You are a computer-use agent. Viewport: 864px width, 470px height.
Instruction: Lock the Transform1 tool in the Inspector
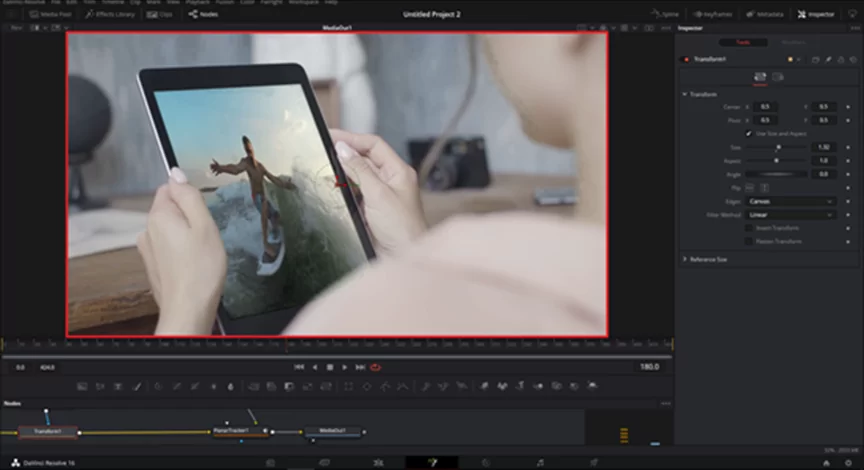click(x=841, y=60)
